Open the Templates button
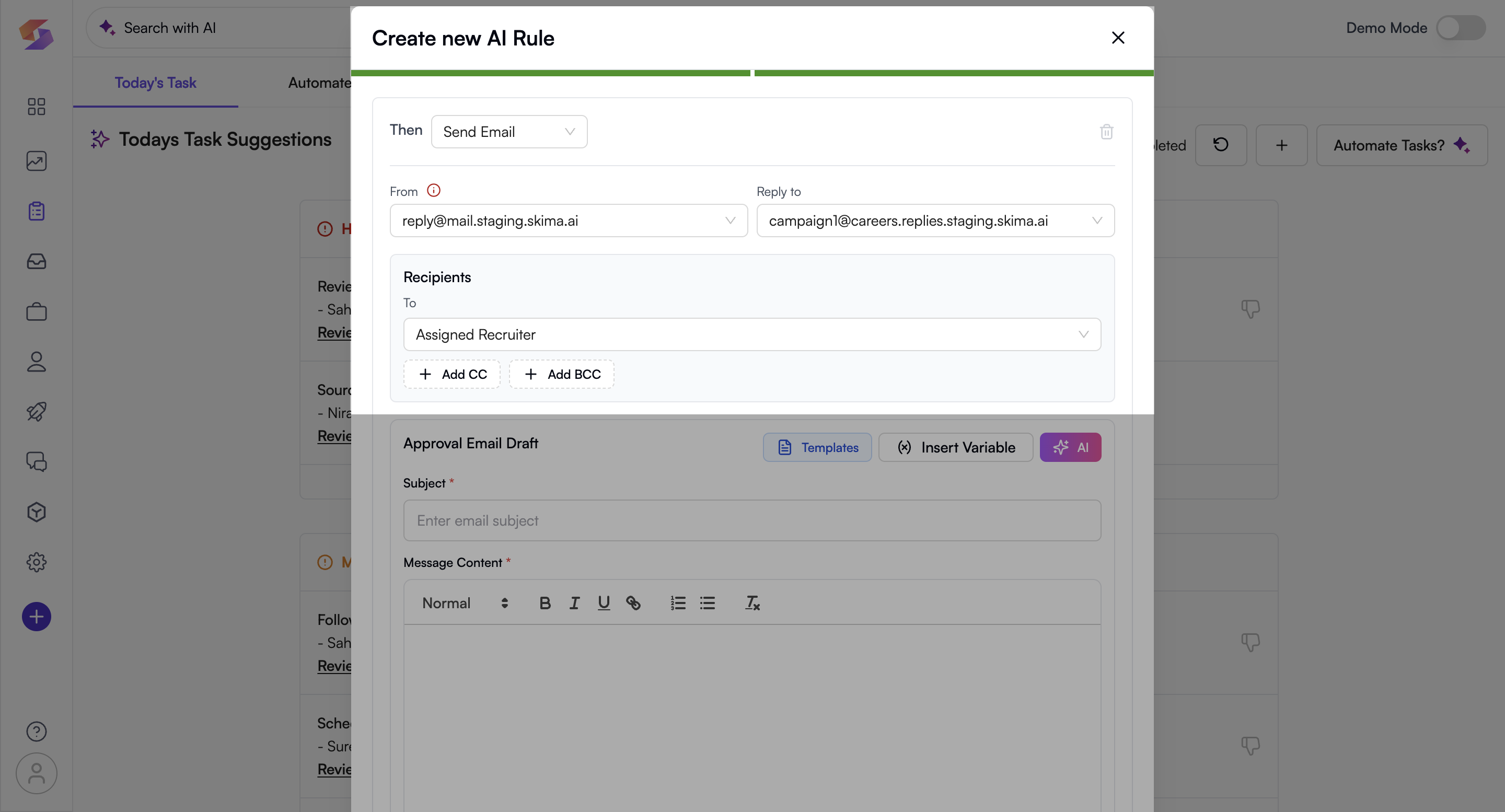Viewport: 1505px width, 812px height. [x=817, y=447]
